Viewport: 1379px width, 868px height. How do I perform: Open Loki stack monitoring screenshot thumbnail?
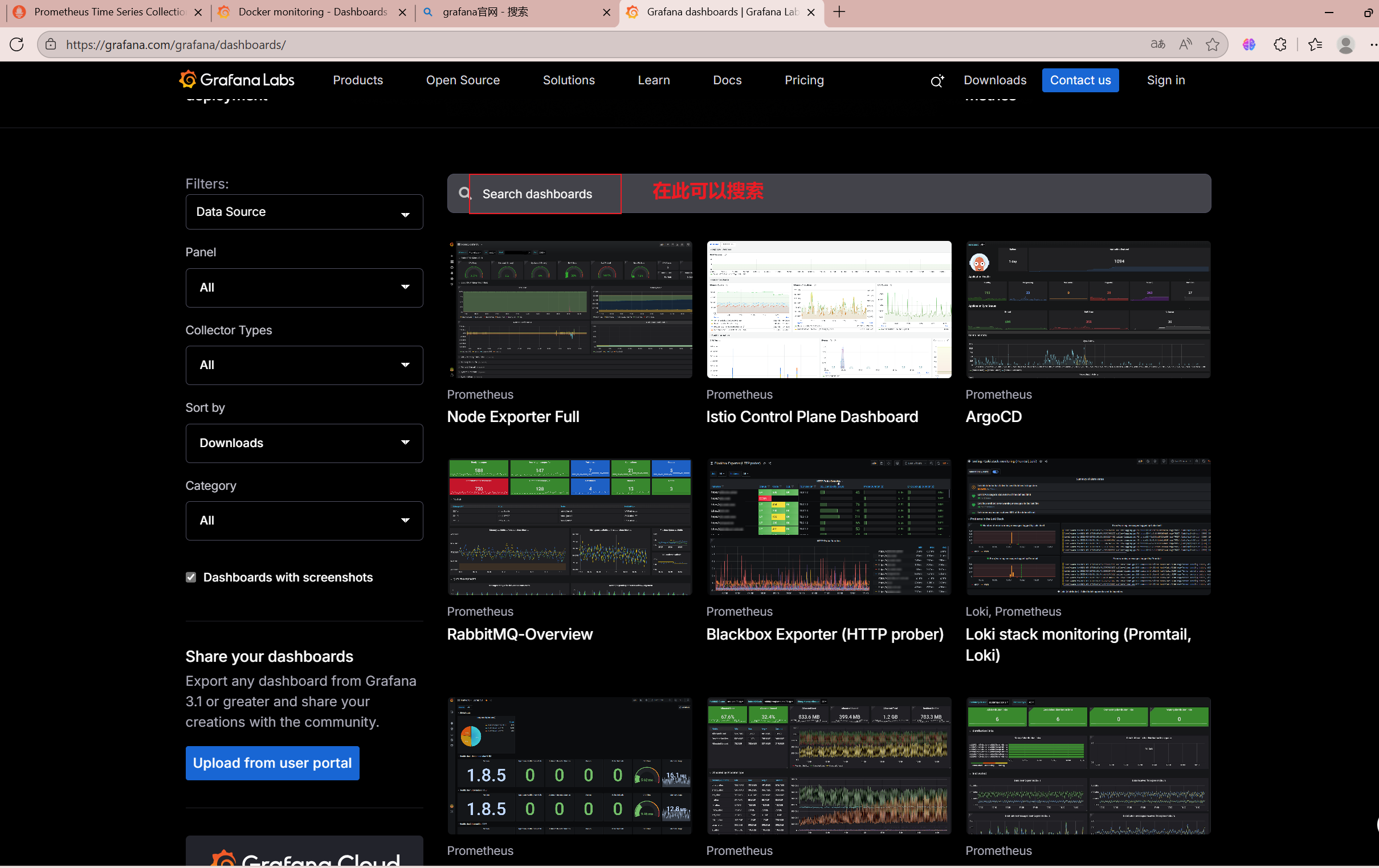coord(1088,527)
